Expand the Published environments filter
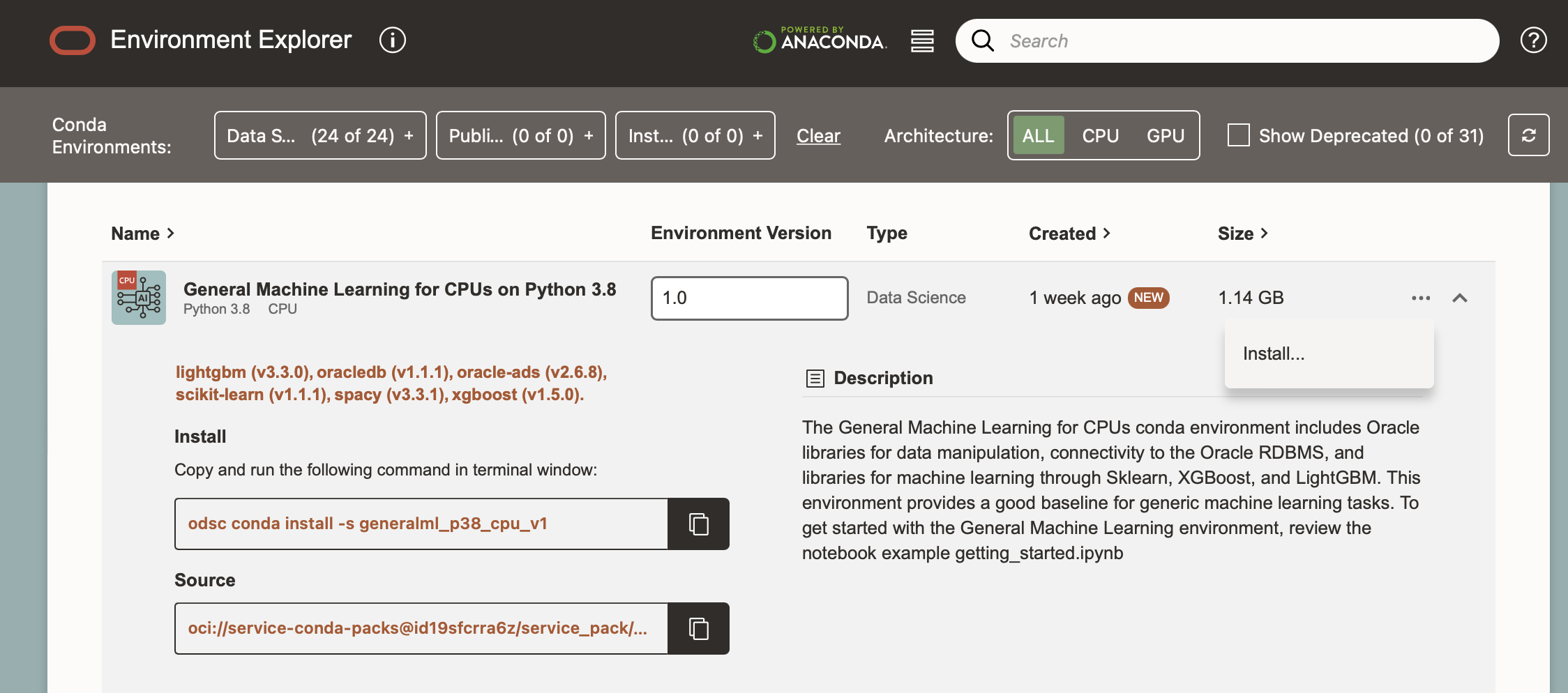The image size is (1568, 693). [x=520, y=135]
